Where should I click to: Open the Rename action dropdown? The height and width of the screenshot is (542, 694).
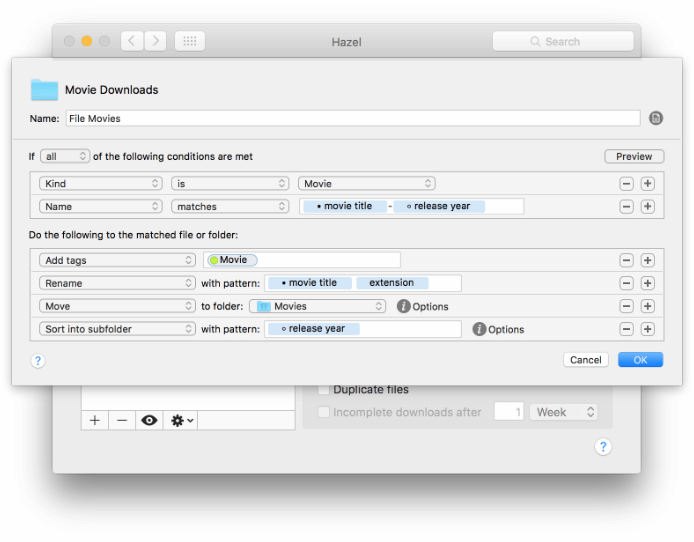click(117, 283)
